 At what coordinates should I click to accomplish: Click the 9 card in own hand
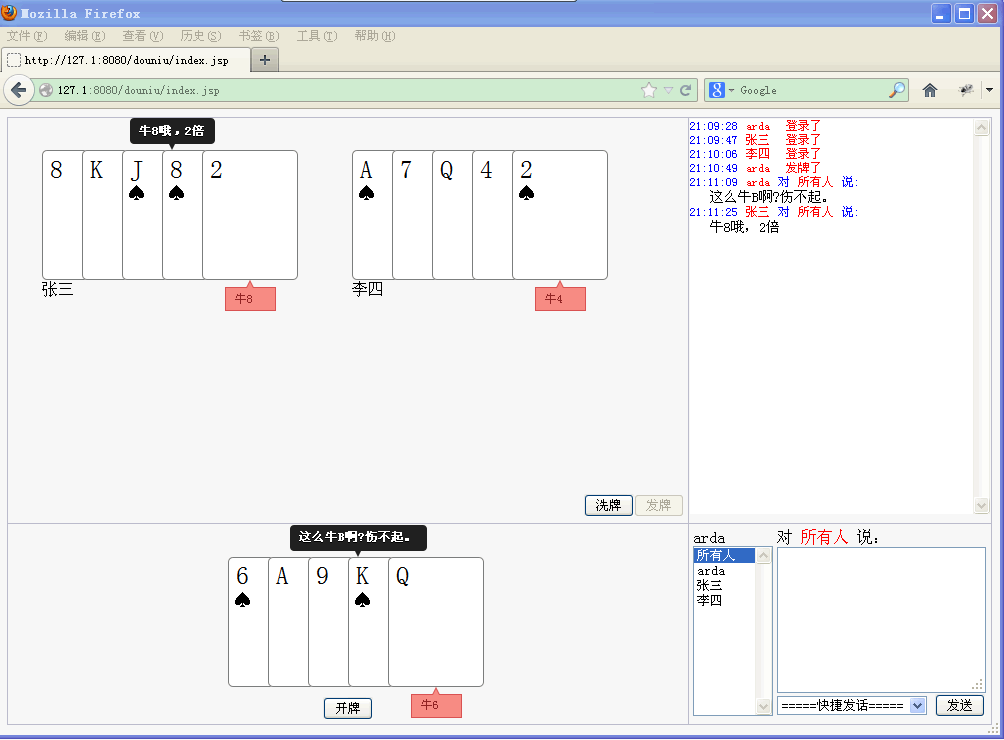[328, 622]
